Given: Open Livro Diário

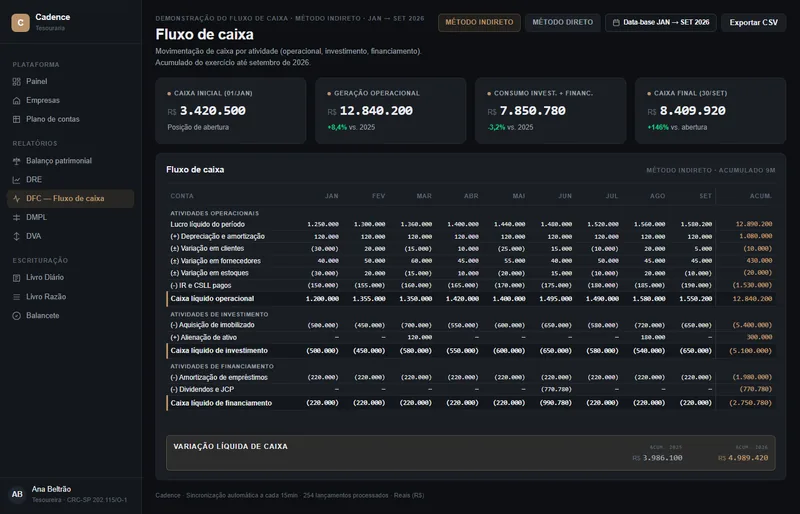Looking at the screenshot, I should click(x=70, y=278).
